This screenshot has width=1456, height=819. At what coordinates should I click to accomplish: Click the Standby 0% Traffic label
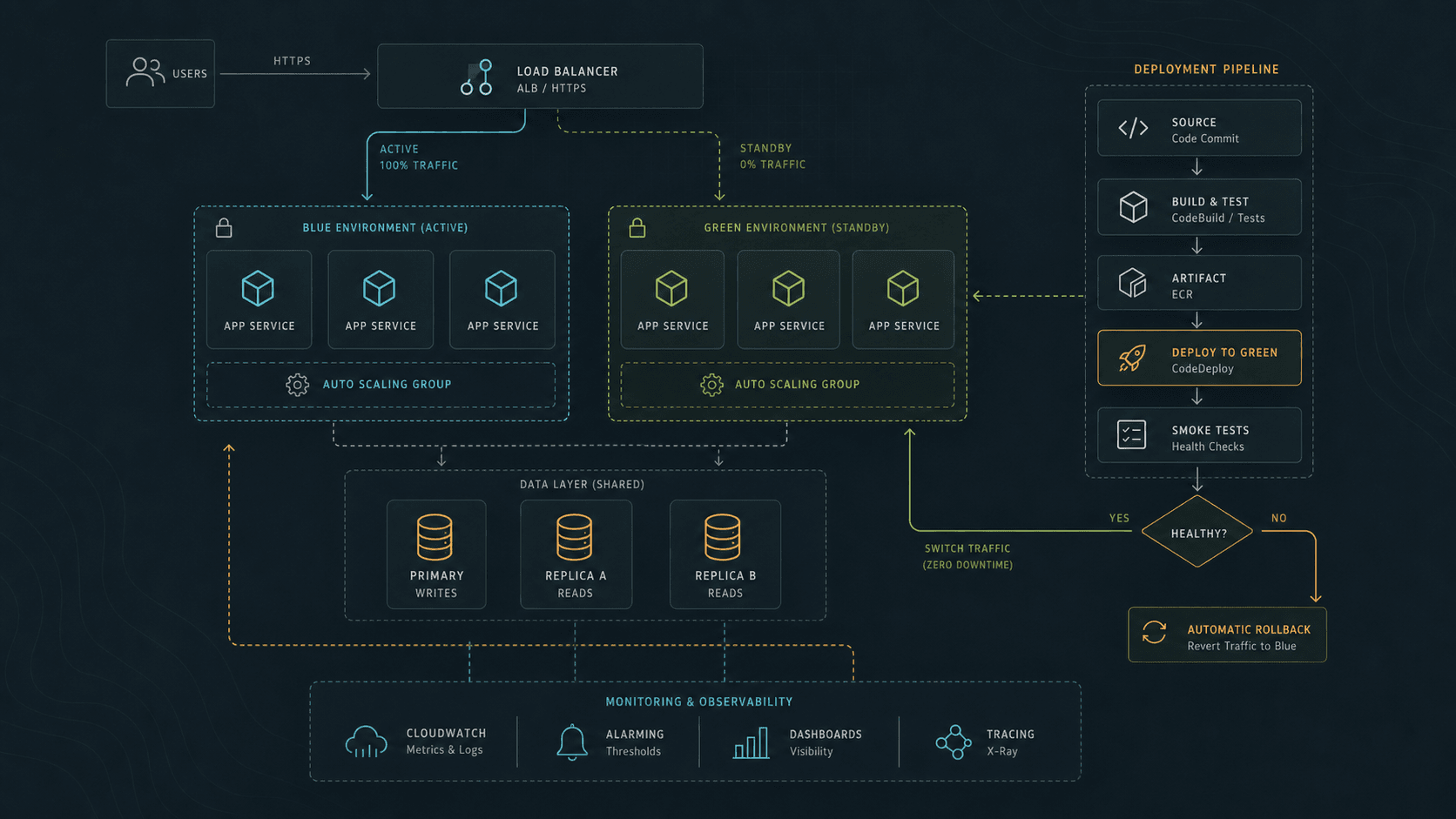[772, 157]
